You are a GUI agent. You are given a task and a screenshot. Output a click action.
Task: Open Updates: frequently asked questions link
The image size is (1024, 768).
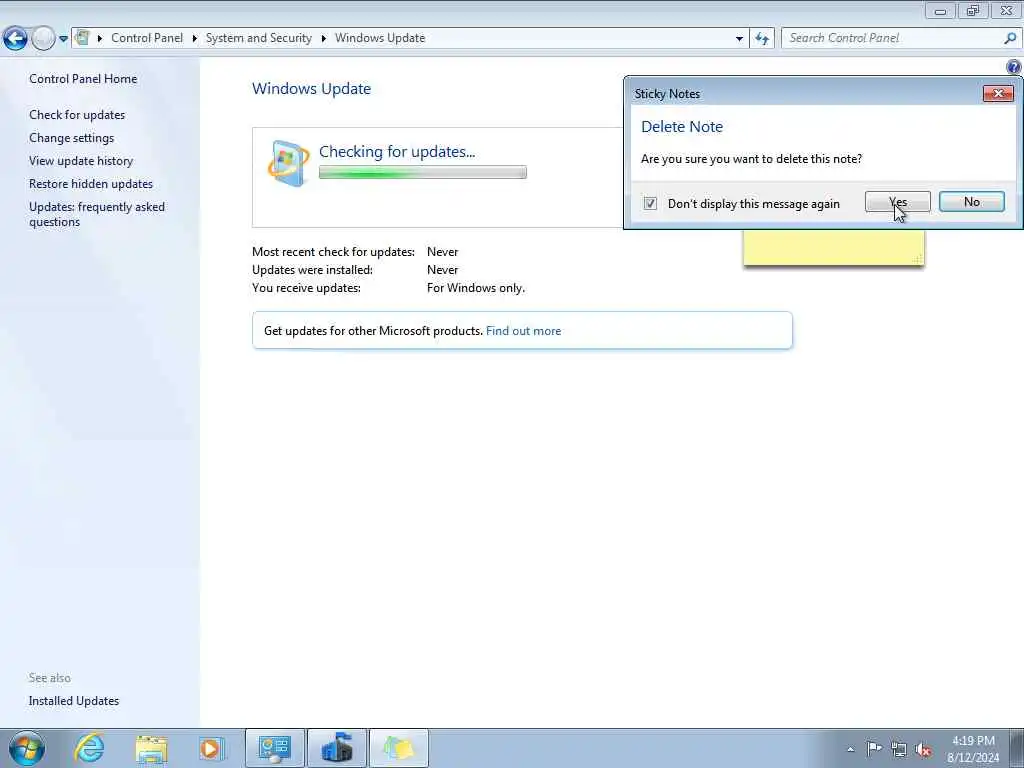97,214
